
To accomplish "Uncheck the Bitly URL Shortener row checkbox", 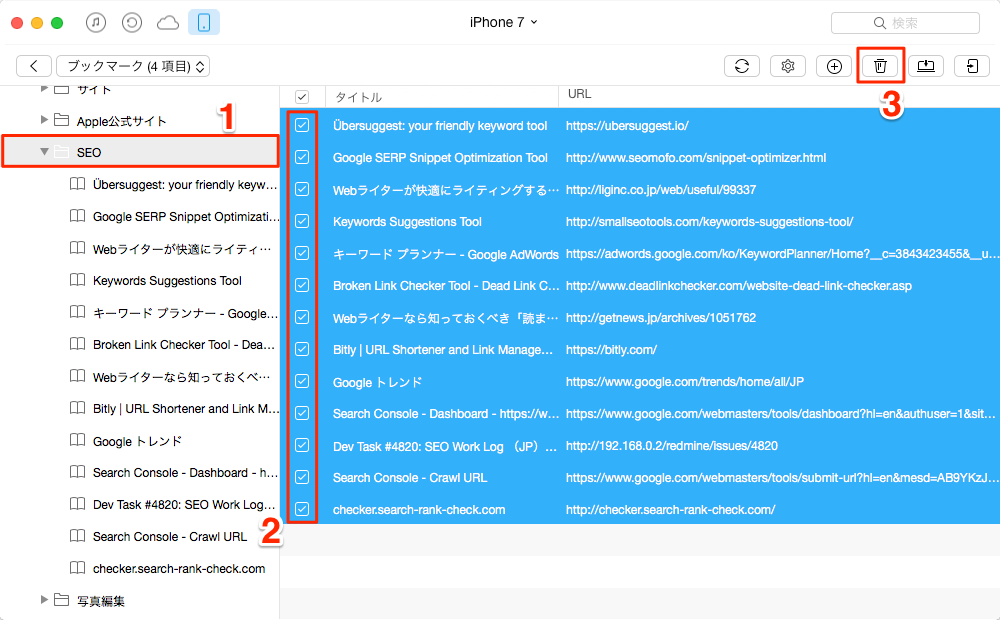I will [302, 350].
